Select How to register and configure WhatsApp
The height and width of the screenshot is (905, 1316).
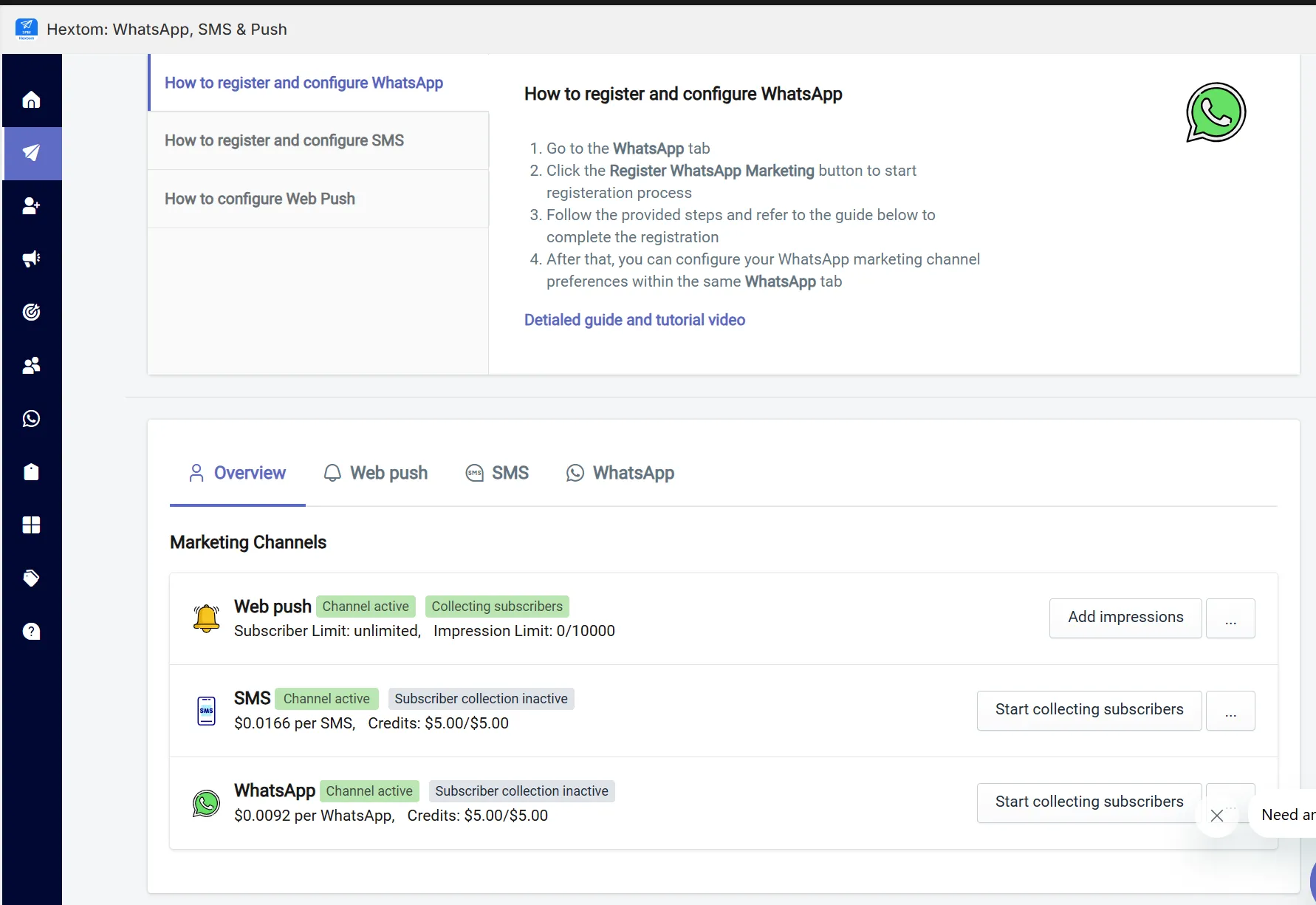click(318, 83)
